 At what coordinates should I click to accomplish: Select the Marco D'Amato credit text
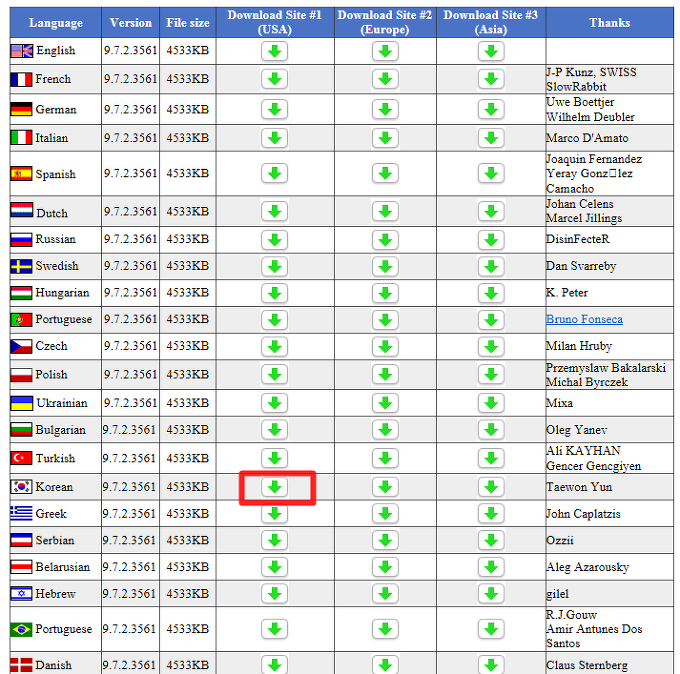587,138
